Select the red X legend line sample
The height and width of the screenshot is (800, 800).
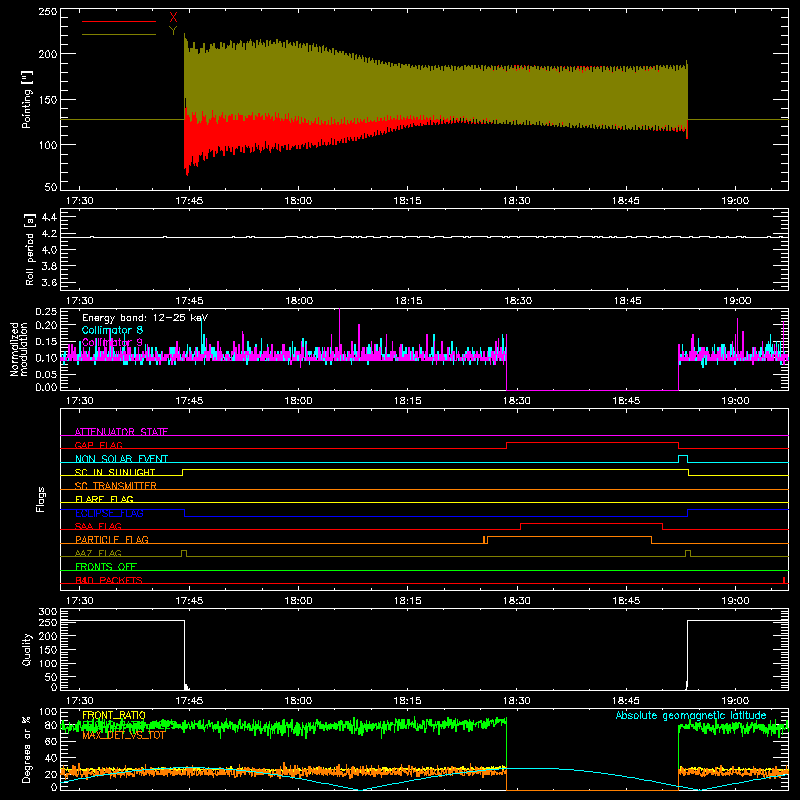119,21
